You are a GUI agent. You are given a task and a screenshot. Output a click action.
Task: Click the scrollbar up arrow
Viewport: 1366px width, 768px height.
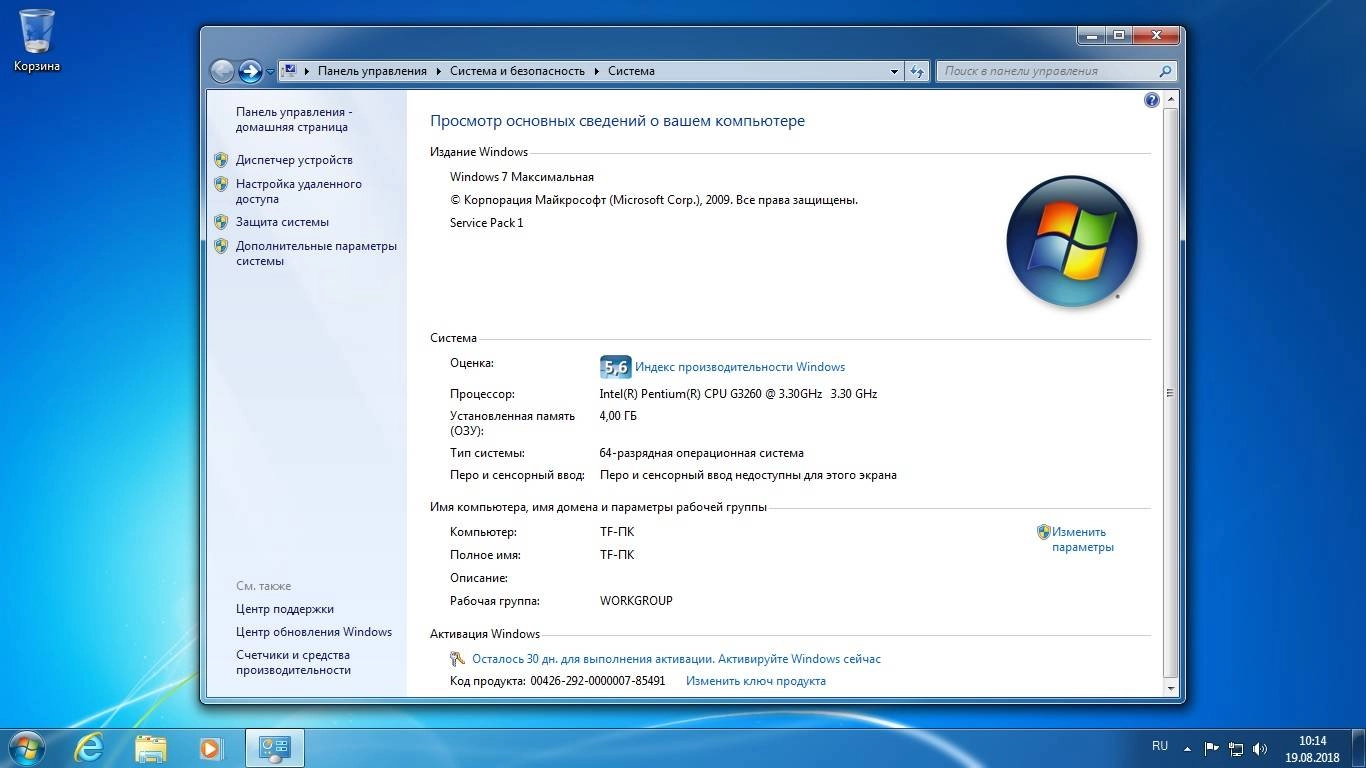(x=1172, y=100)
